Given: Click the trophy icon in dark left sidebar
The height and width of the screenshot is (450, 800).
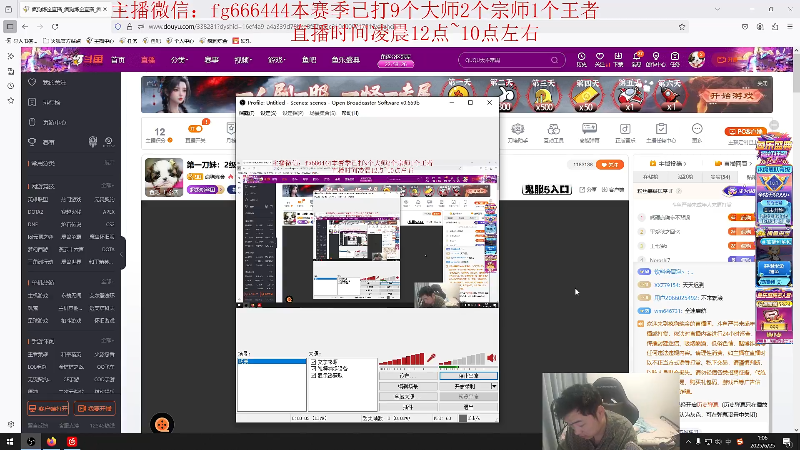Looking at the screenshot, I should point(32,142).
